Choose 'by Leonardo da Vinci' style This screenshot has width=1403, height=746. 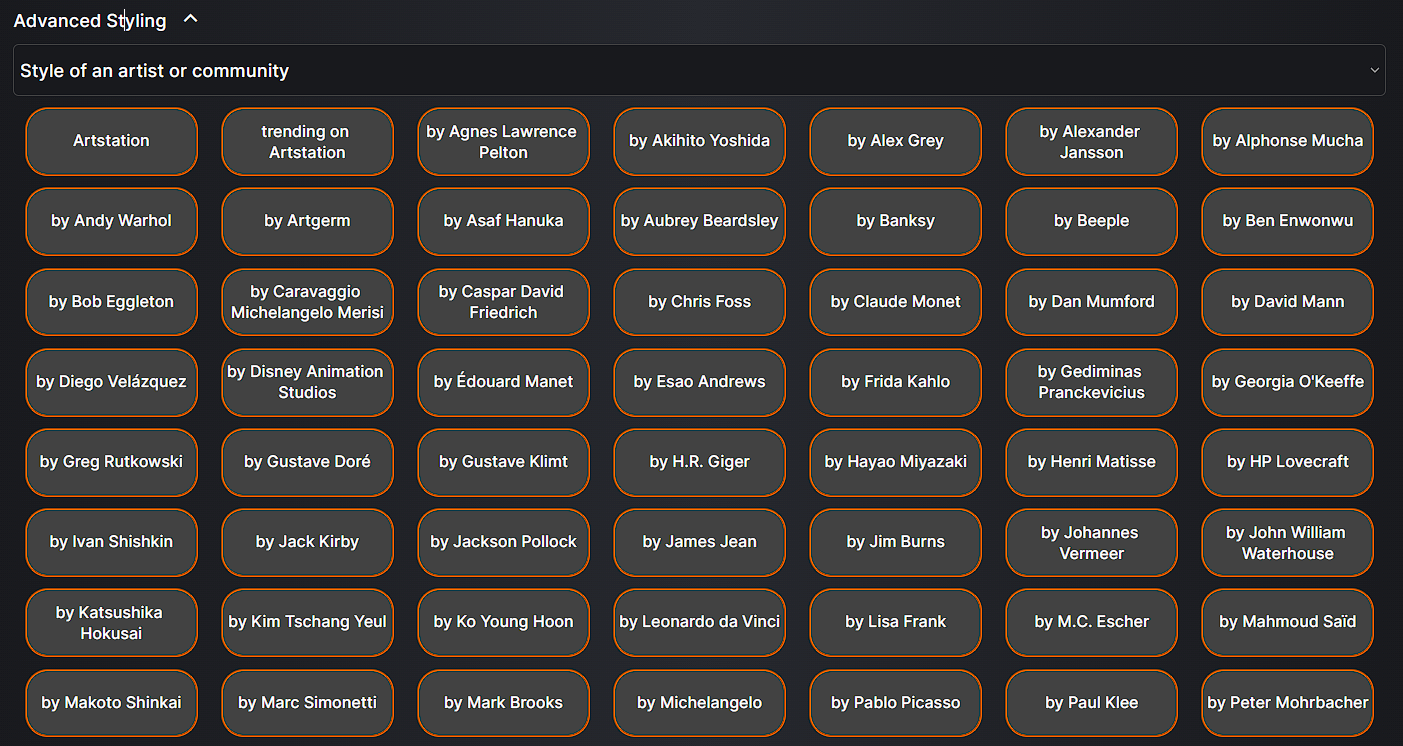click(699, 622)
